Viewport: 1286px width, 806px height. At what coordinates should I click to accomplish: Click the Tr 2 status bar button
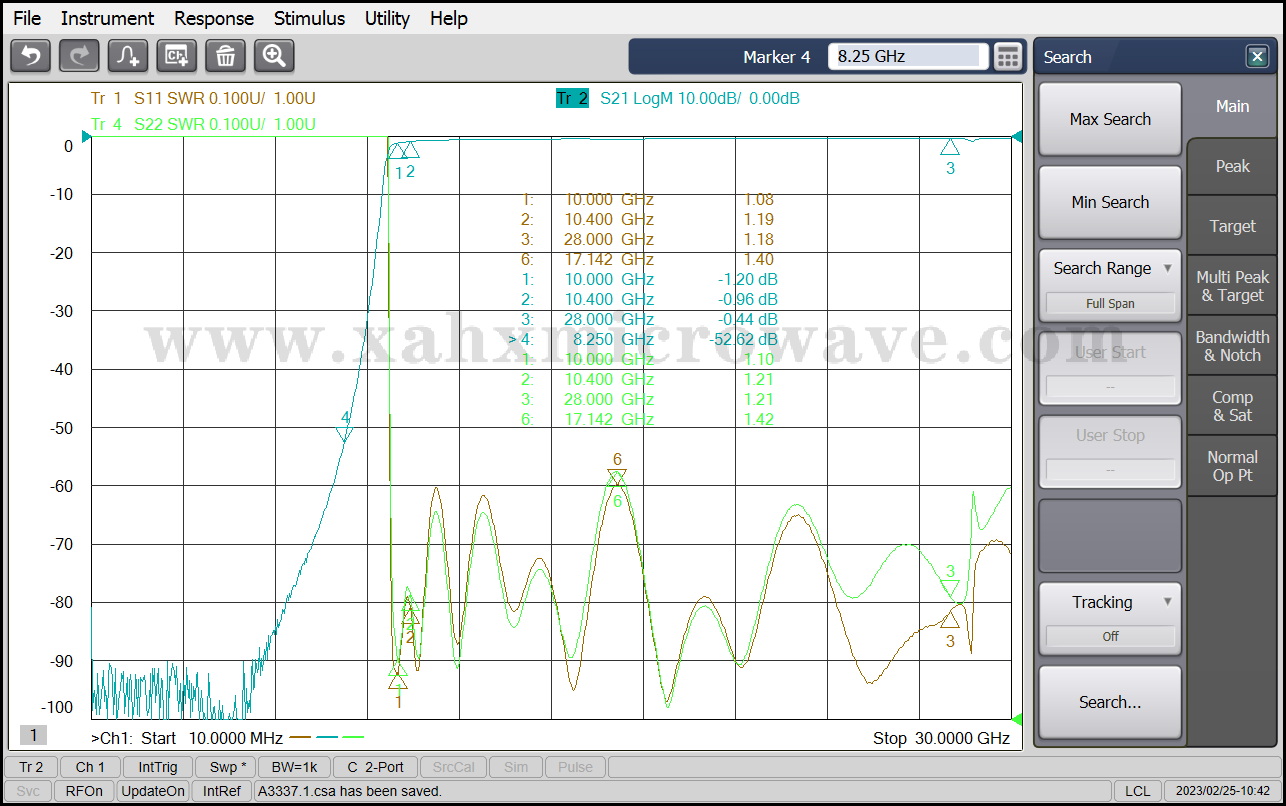31,767
